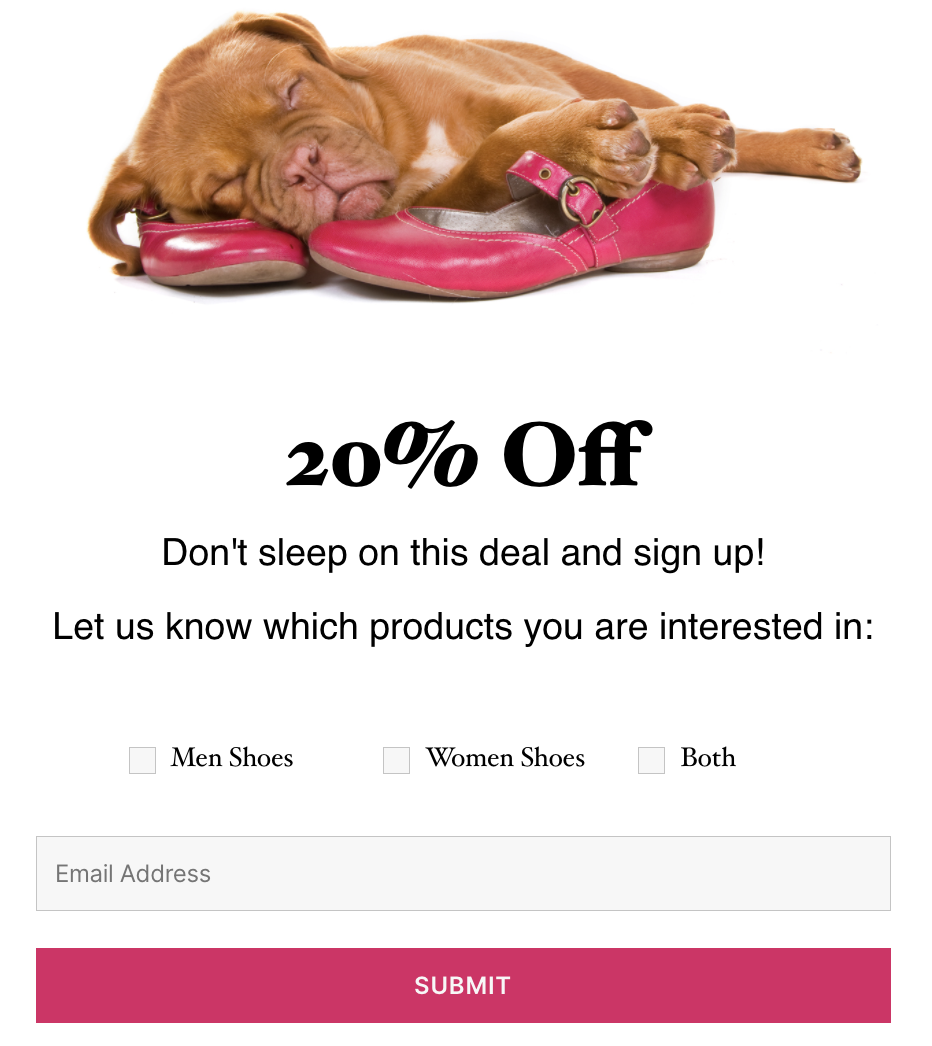This screenshot has height=1046, width=932.
Task: Click the "Don't sleep on this deal" text
Action: point(463,552)
